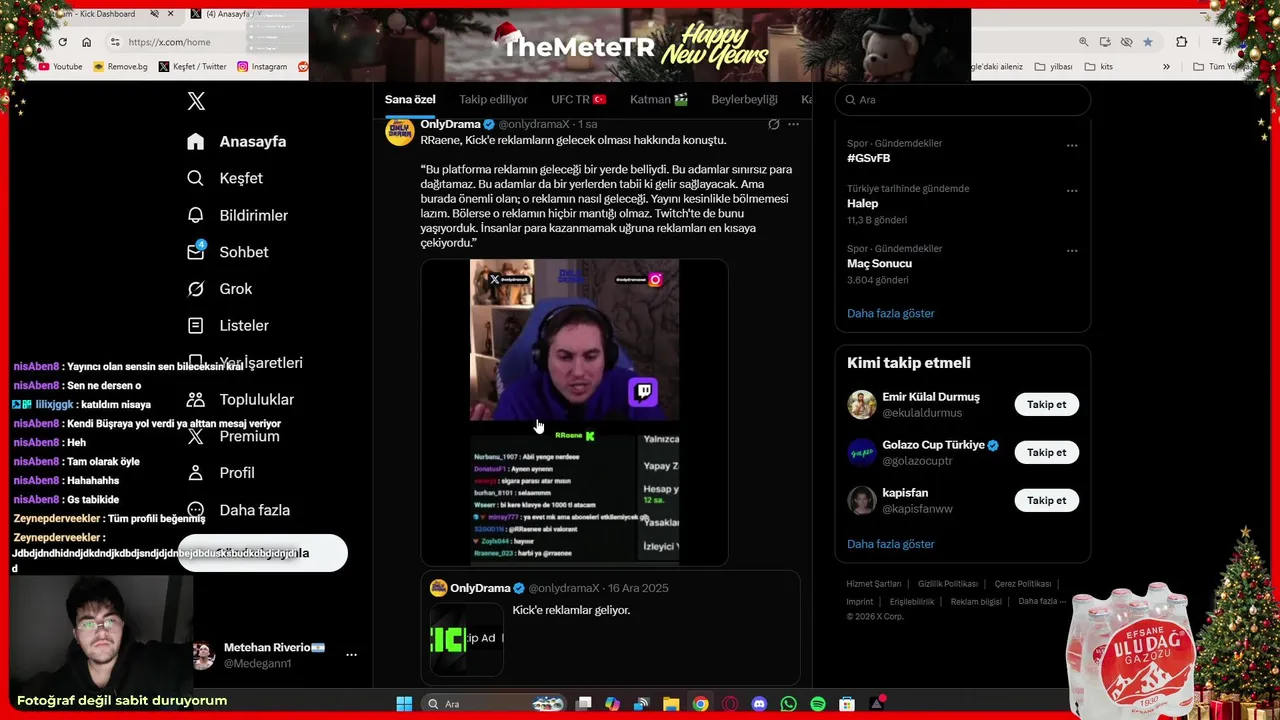The image size is (1280, 720).
Task: Follow Emir Külal Durmuş
Action: 1047,405
